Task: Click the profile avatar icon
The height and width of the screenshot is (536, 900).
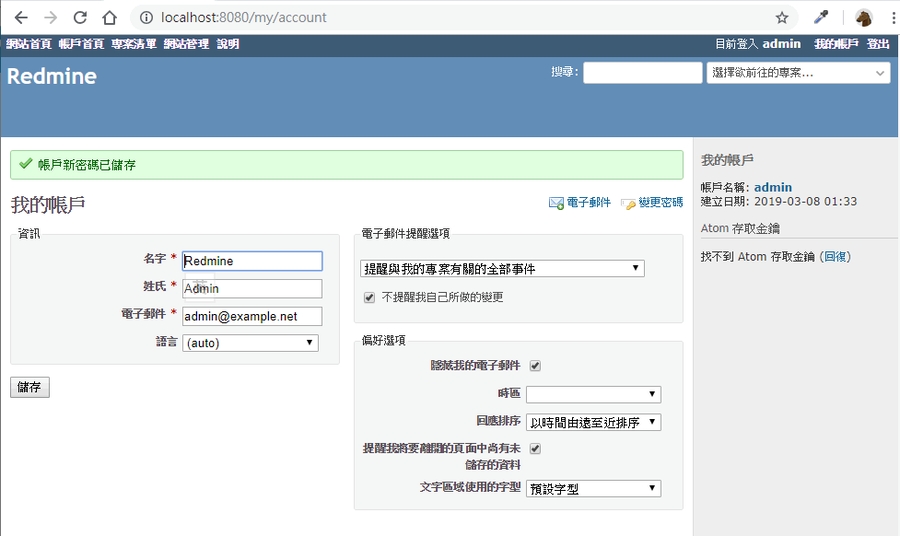Action: [x=863, y=17]
